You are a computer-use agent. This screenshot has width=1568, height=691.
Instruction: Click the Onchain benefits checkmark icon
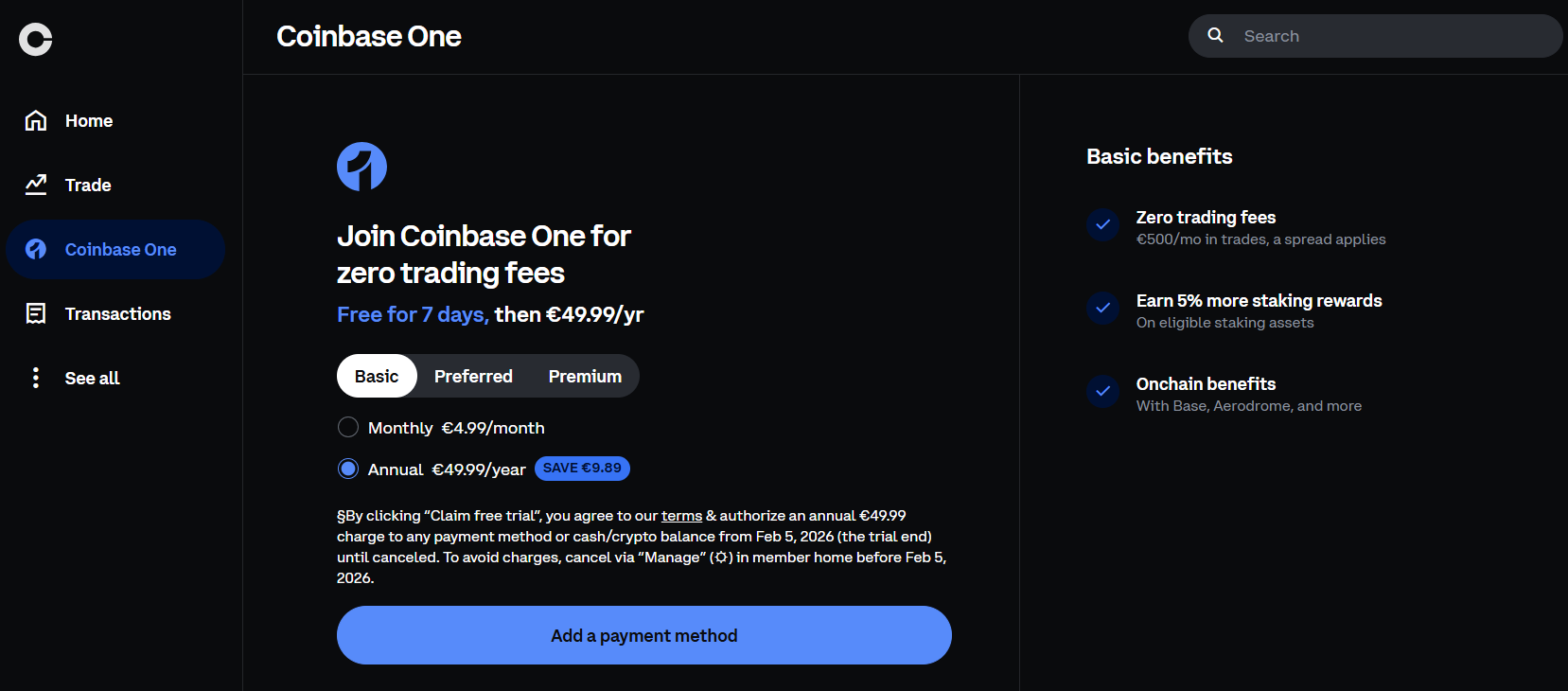tap(1102, 392)
